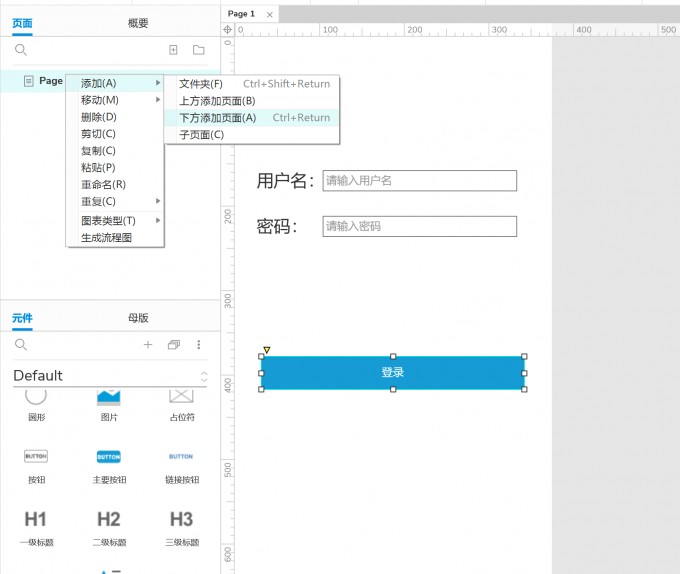Select 上方添加页面(B) in the submenu
The height and width of the screenshot is (574, 680).
pyautogui.click(x=252, y=101)
